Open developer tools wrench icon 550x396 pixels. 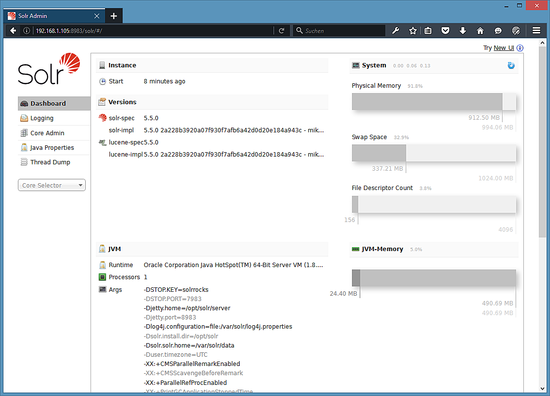(x=396, y=31)
